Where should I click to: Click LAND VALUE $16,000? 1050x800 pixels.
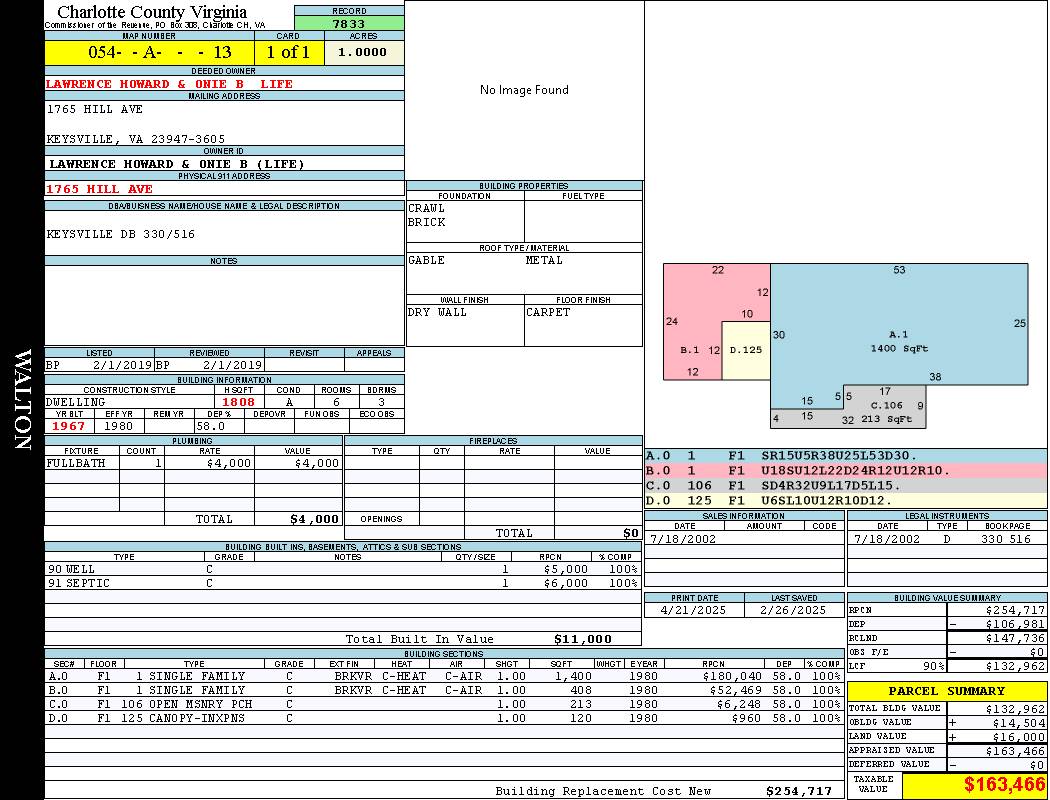[x=1019, y=737]
